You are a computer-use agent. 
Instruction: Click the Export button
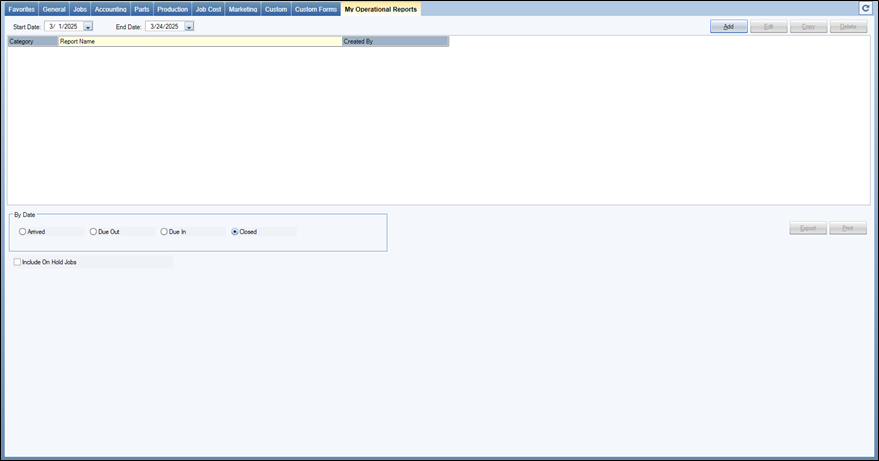808,228
